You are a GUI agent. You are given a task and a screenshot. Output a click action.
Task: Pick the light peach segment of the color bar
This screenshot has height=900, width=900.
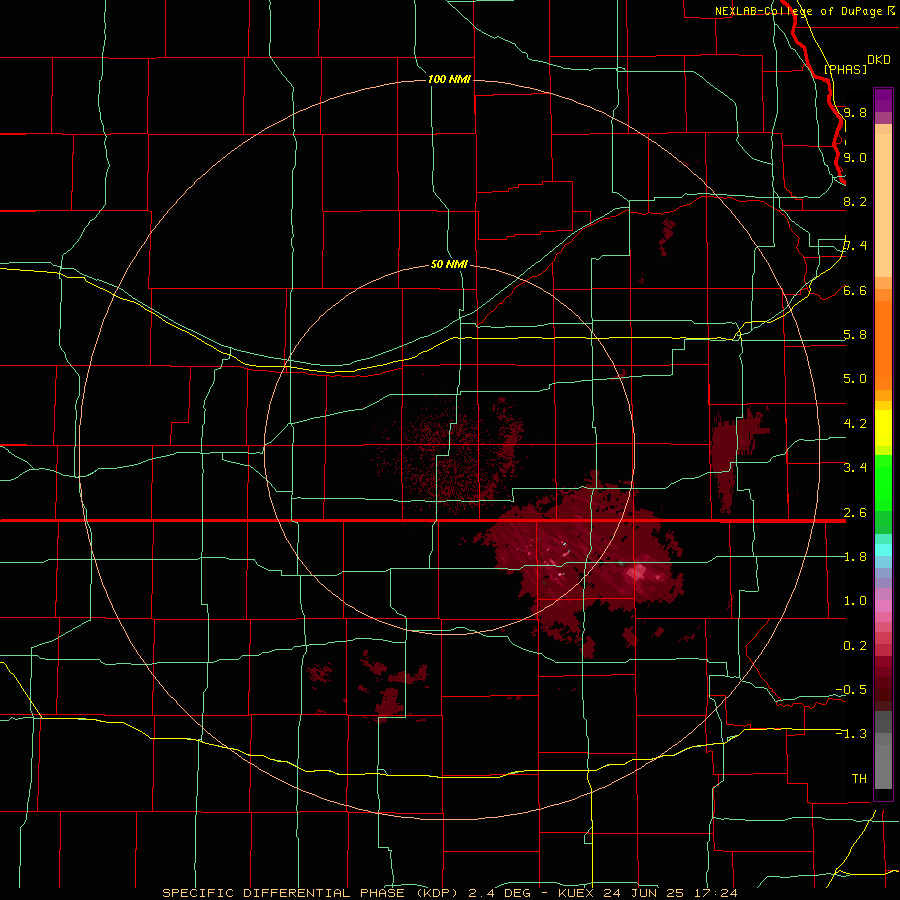coord(883,205)
